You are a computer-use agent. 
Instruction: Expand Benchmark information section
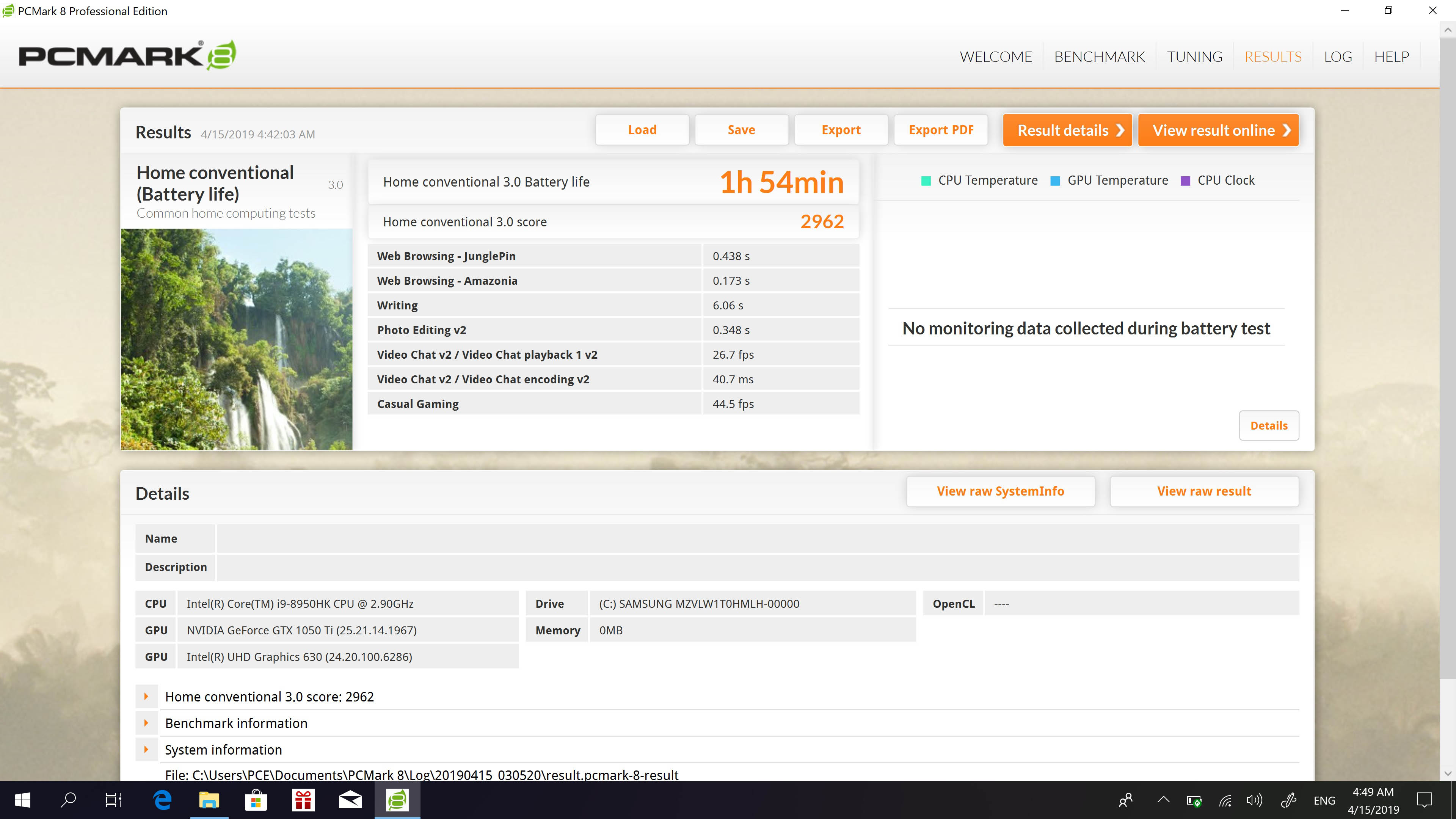coord(146,723)
